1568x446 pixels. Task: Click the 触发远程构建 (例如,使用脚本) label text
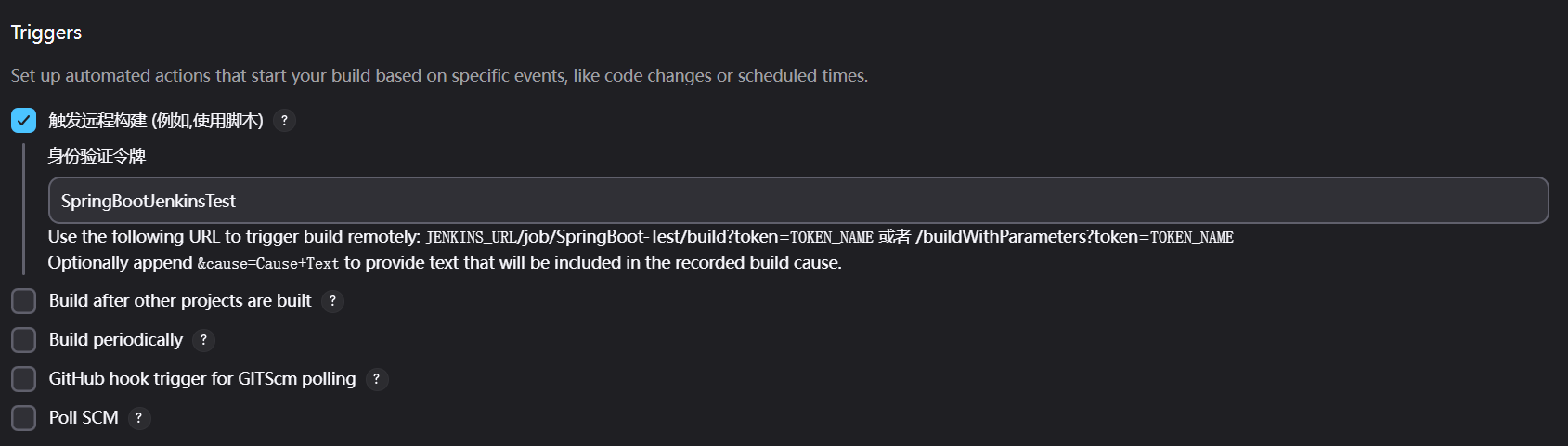156,121
